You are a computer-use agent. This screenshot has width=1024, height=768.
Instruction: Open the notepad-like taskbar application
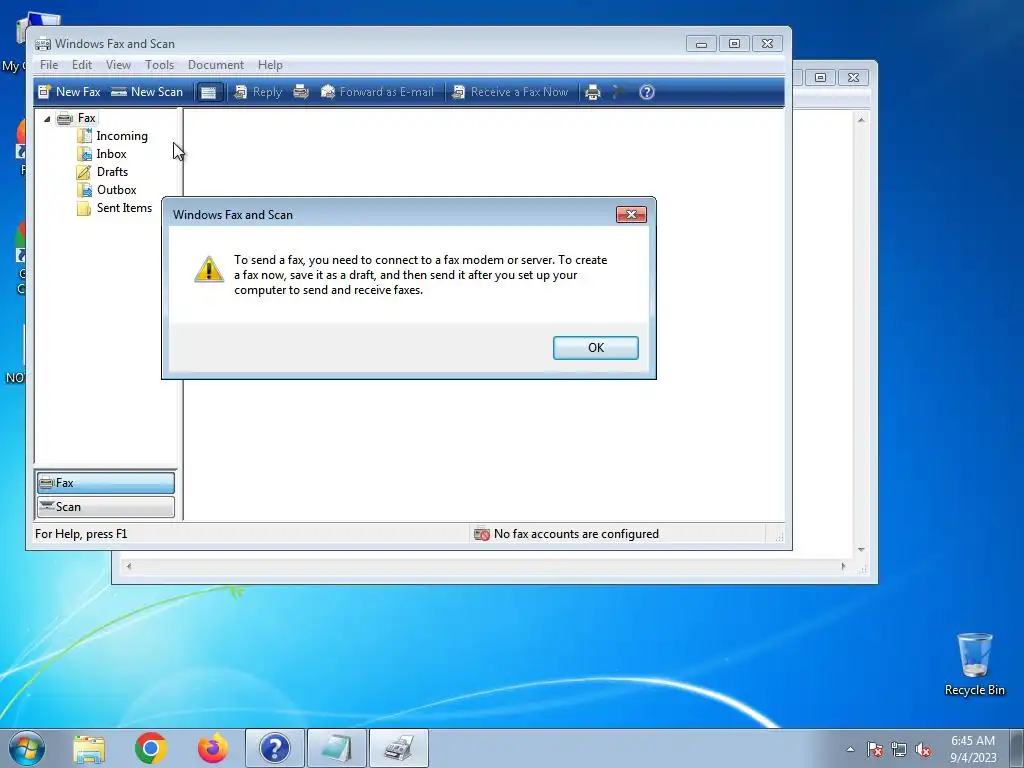(x=337, y=748)
